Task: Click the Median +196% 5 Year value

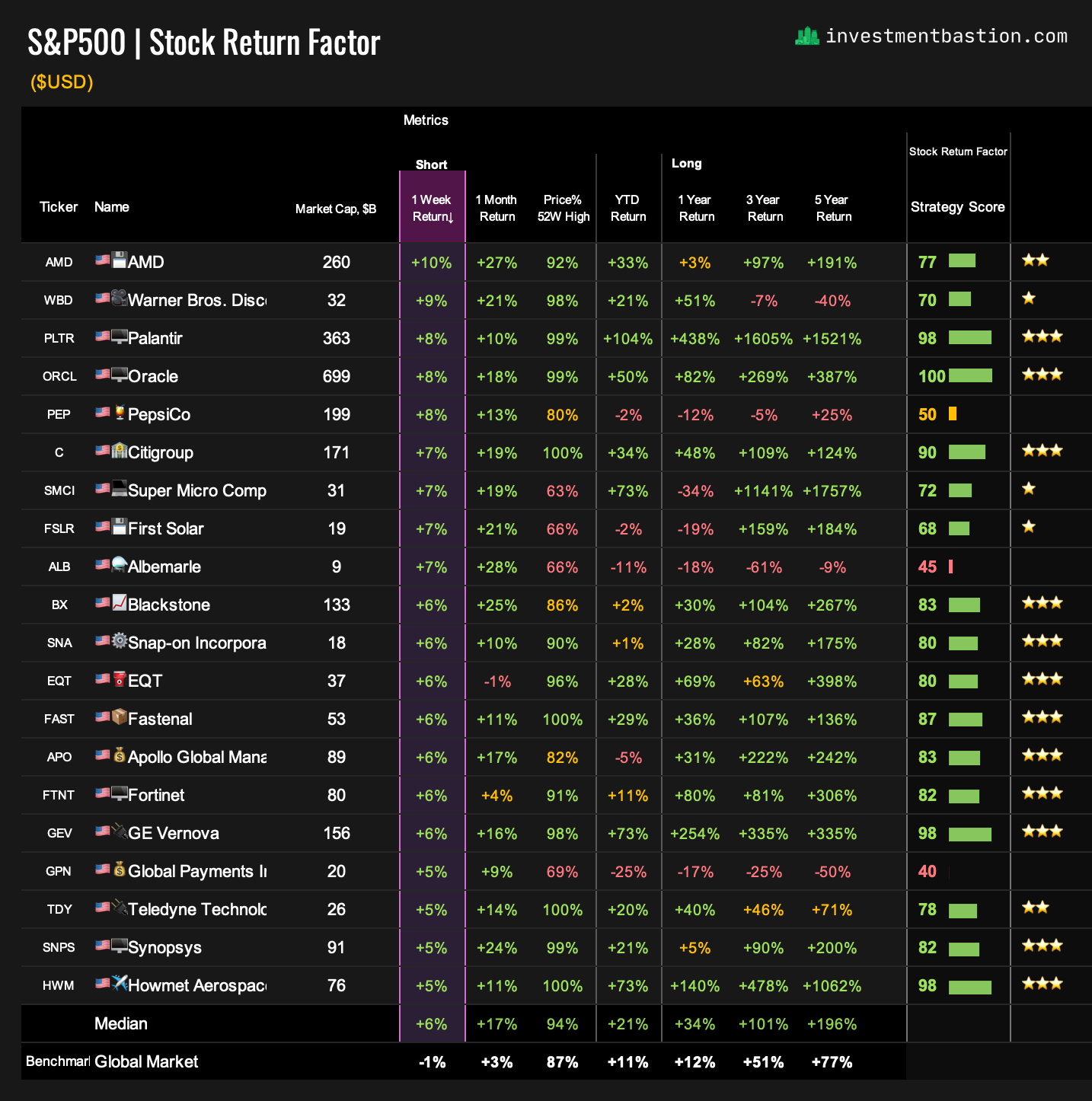Action: click(832, 1024)
